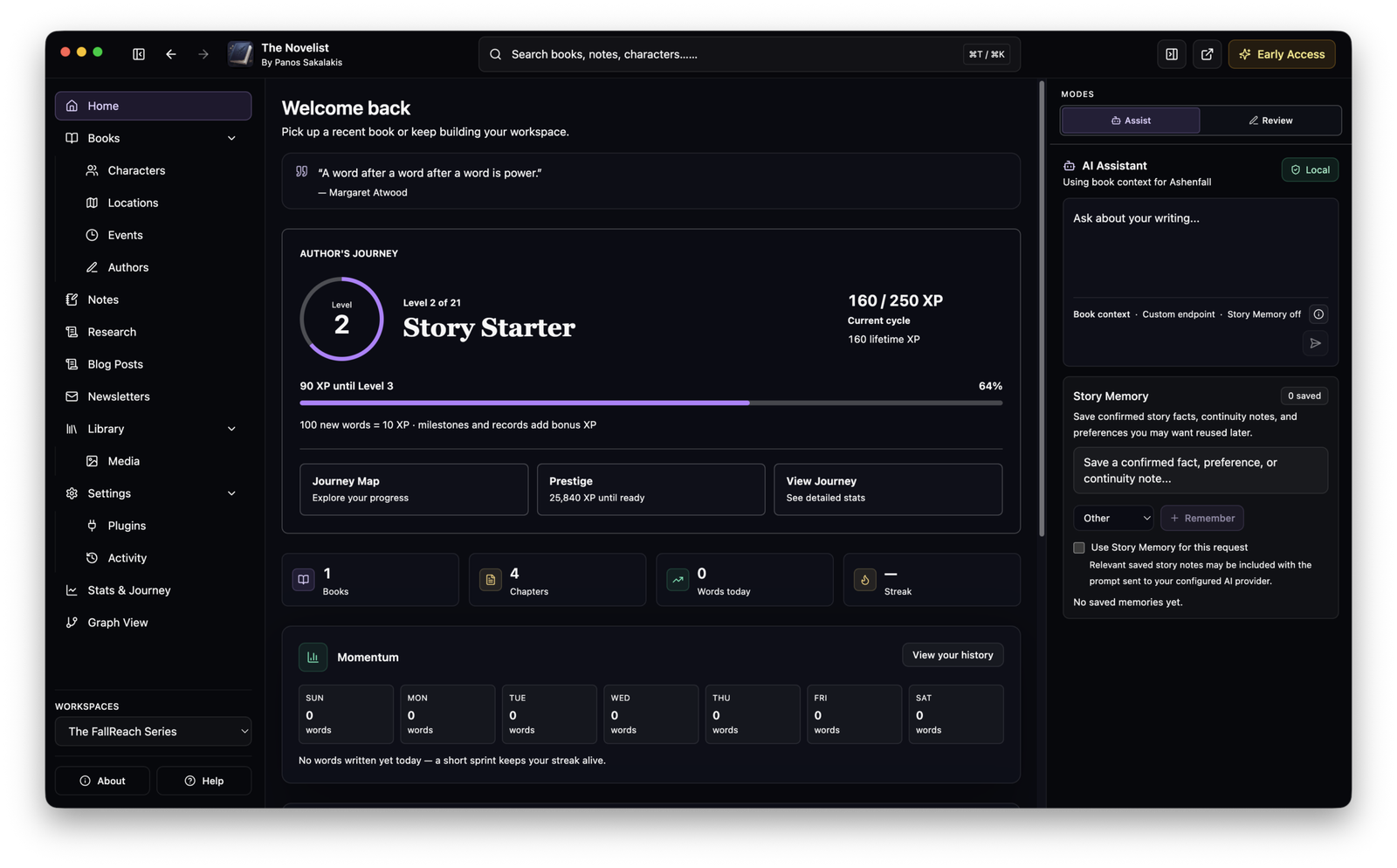Viewport: 1397px width, 868px height.
Task: Click the Early Access button
Action: [x=1282, y=54]
